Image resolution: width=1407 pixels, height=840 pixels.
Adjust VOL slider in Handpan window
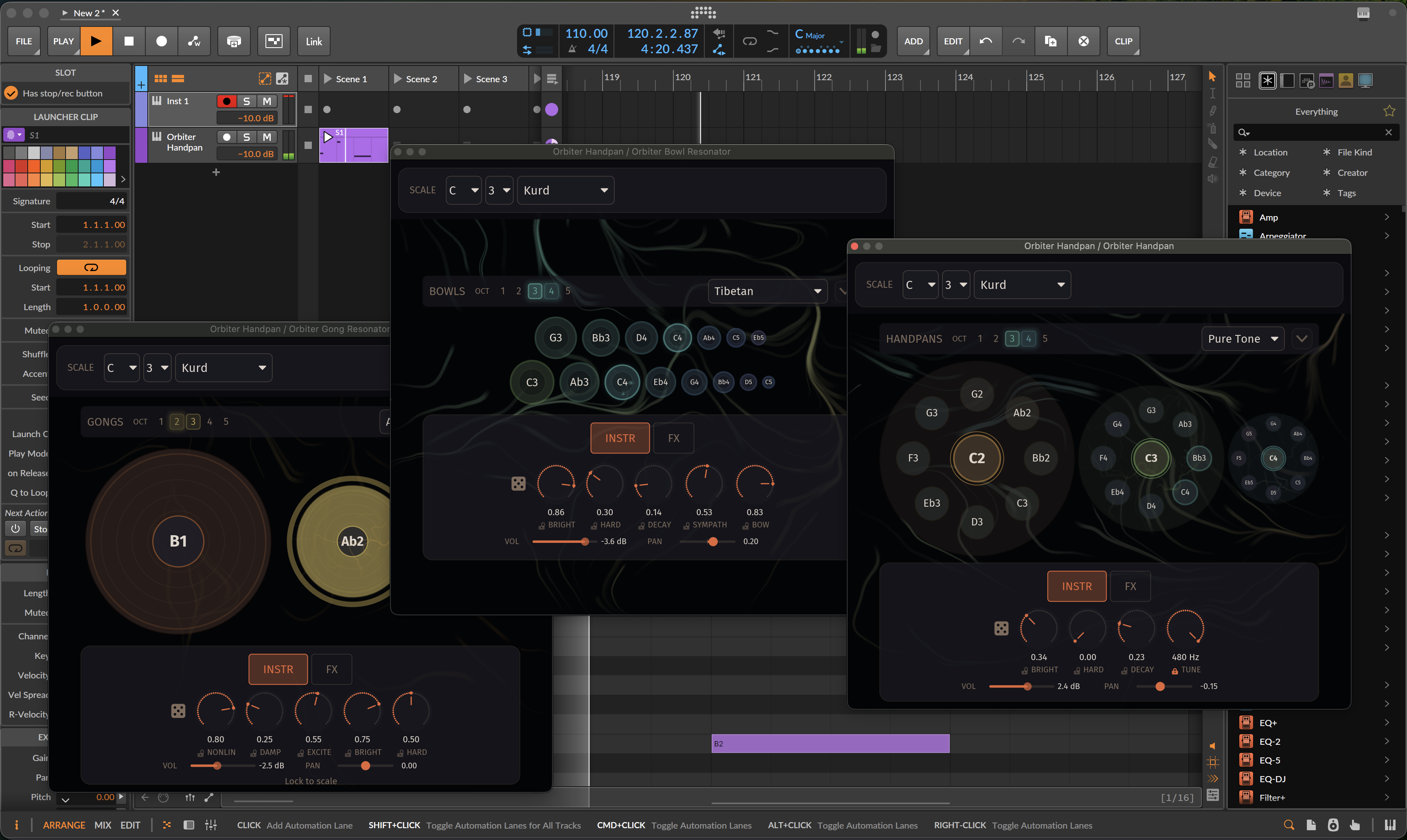pos(1021,686)
